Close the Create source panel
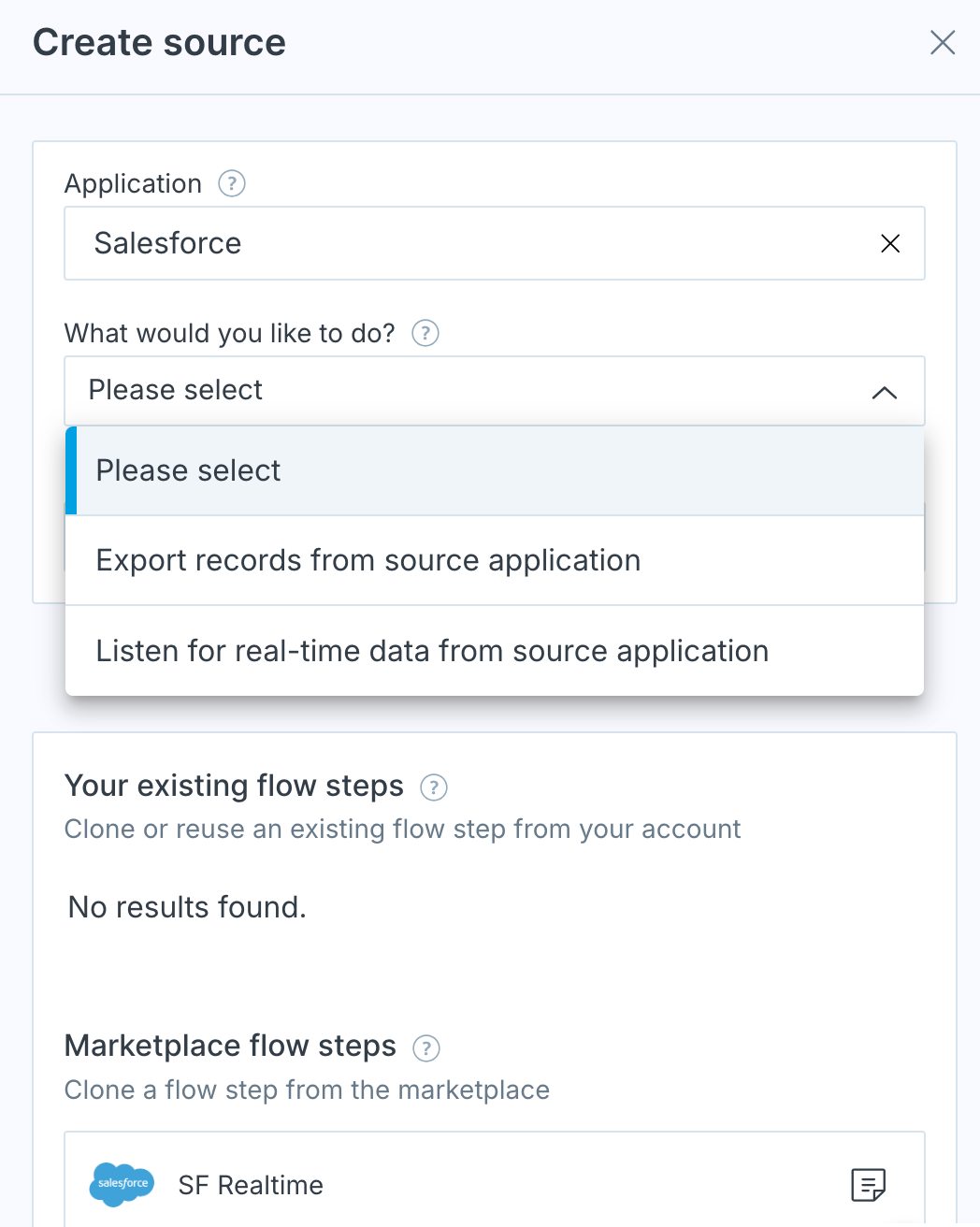This screenshot has width=980, height=1227. point(943,42)
